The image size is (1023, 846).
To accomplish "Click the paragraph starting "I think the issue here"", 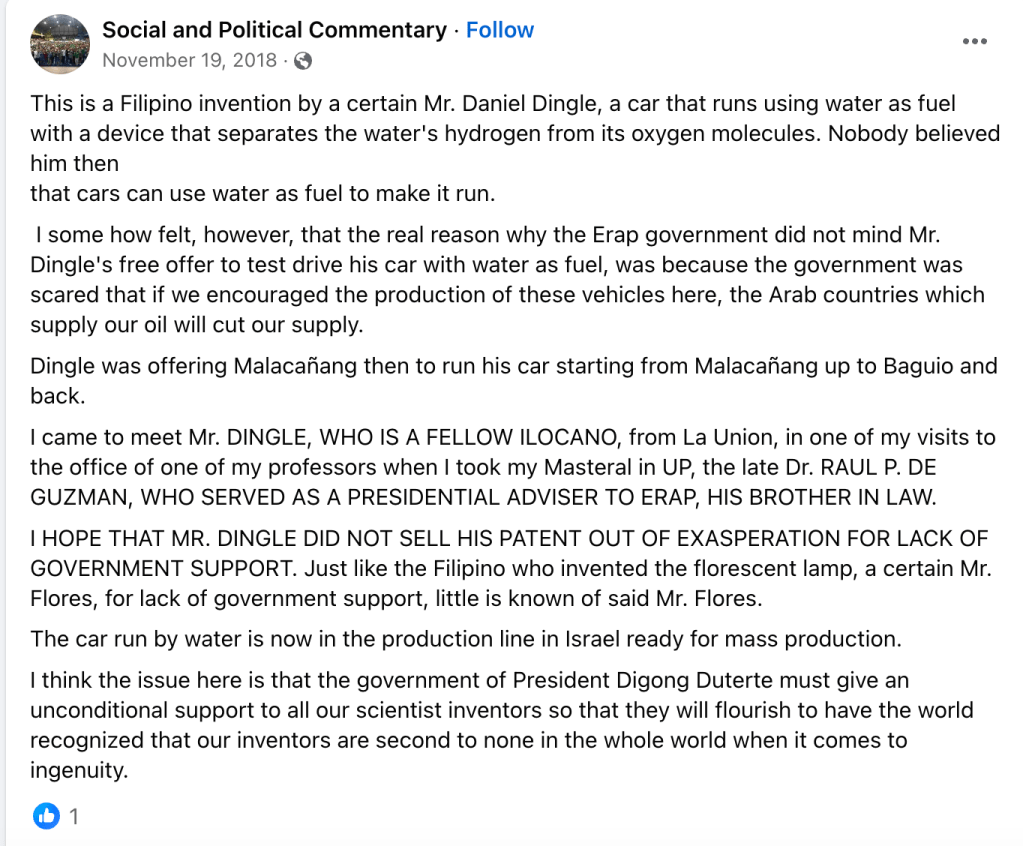I will [500, 725].
